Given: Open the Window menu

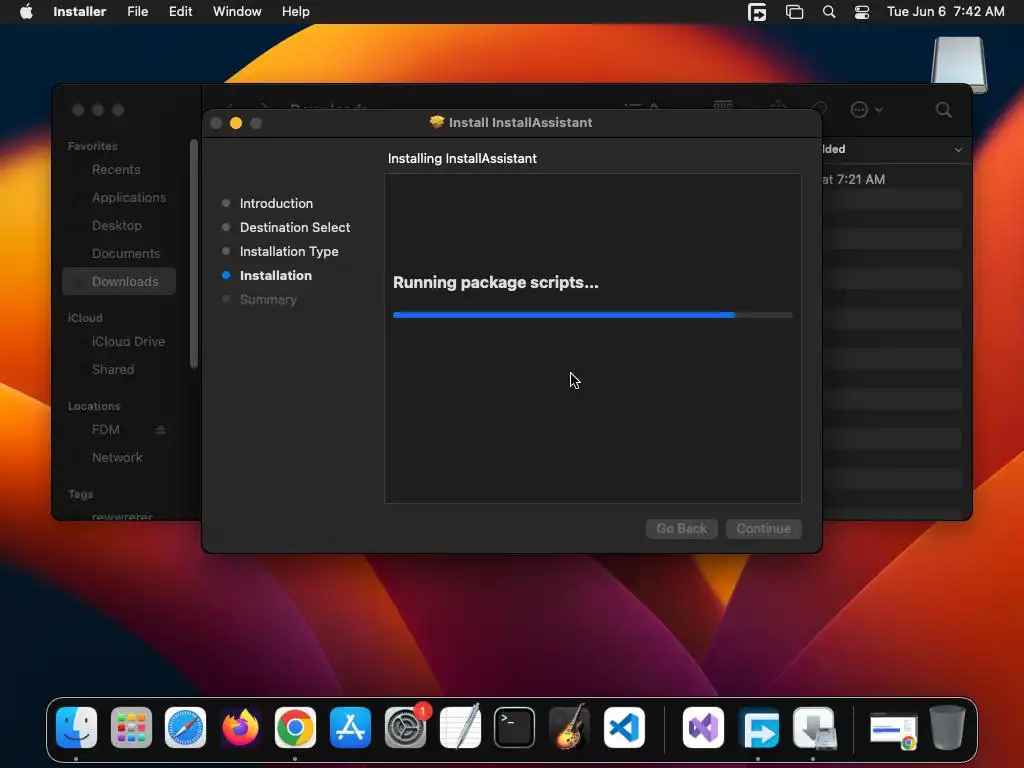Looking at the screenshot, I should click(x=237, y=12).
